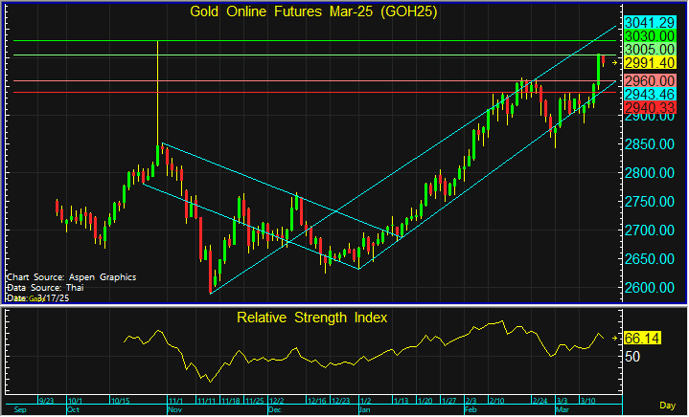The width and height of the screenshot is (689, 417).
Task: Select the cyan 3041.29 price tag
Action: [x=649, y=21]
